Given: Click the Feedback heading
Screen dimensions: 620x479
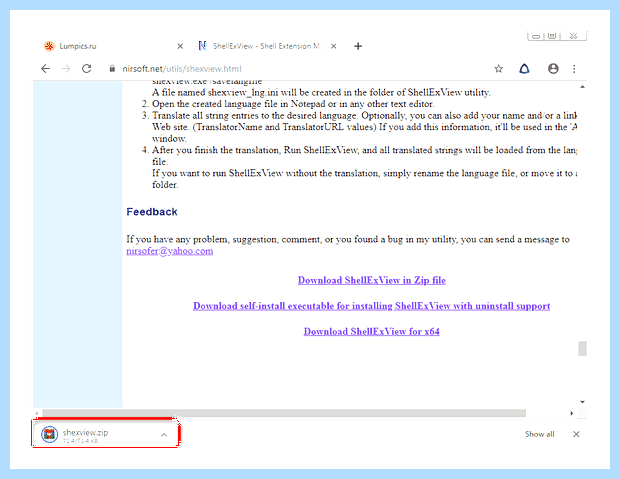Looking at the screenshot, I should (x=152, y=212).
